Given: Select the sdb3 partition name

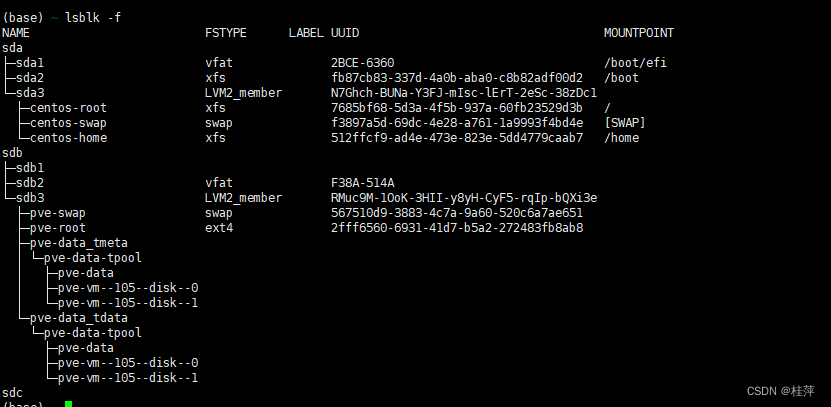Looking at the screenshot, I should point(30,198).
